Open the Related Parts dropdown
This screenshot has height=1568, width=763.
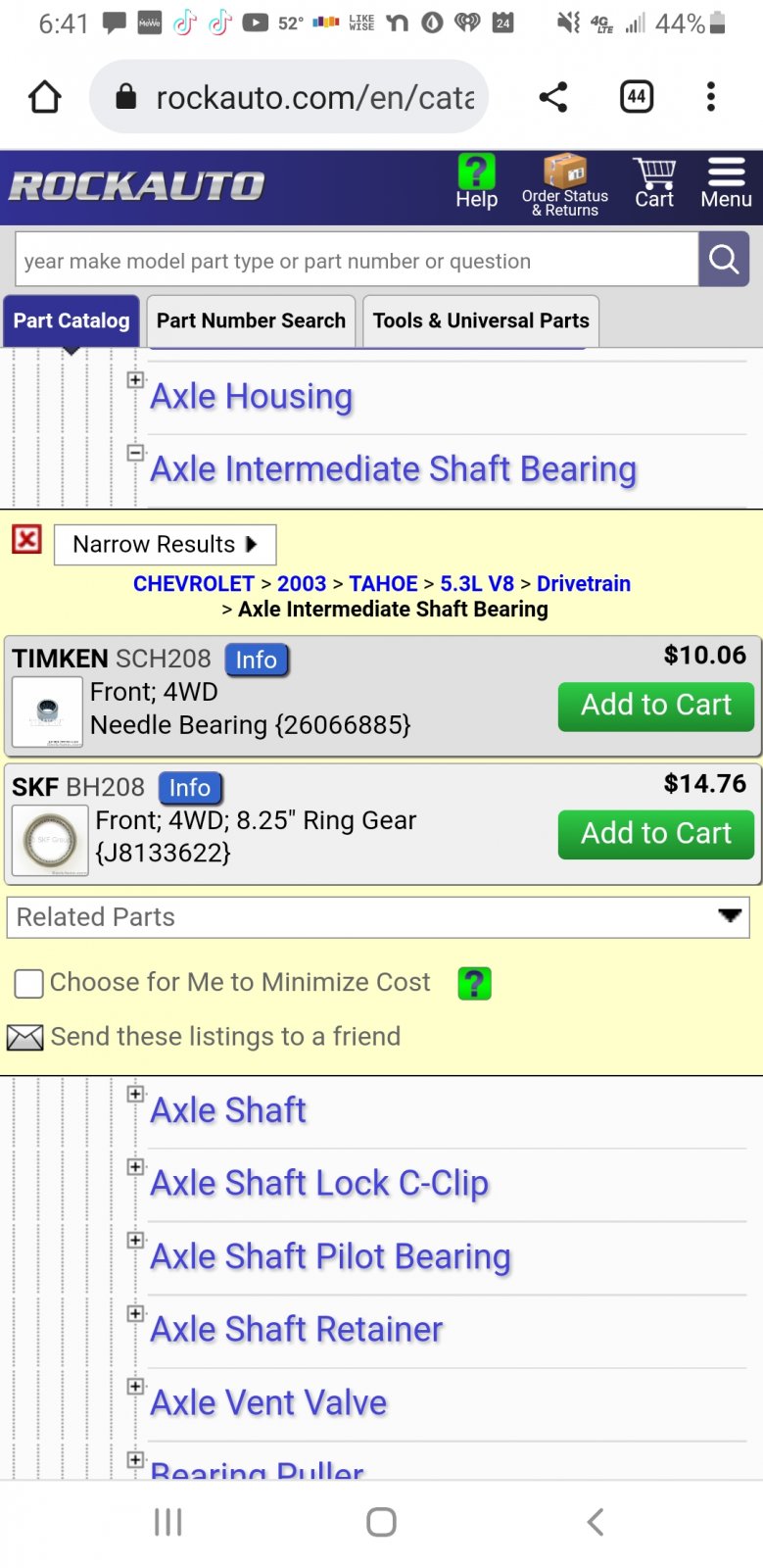point(378,917)
